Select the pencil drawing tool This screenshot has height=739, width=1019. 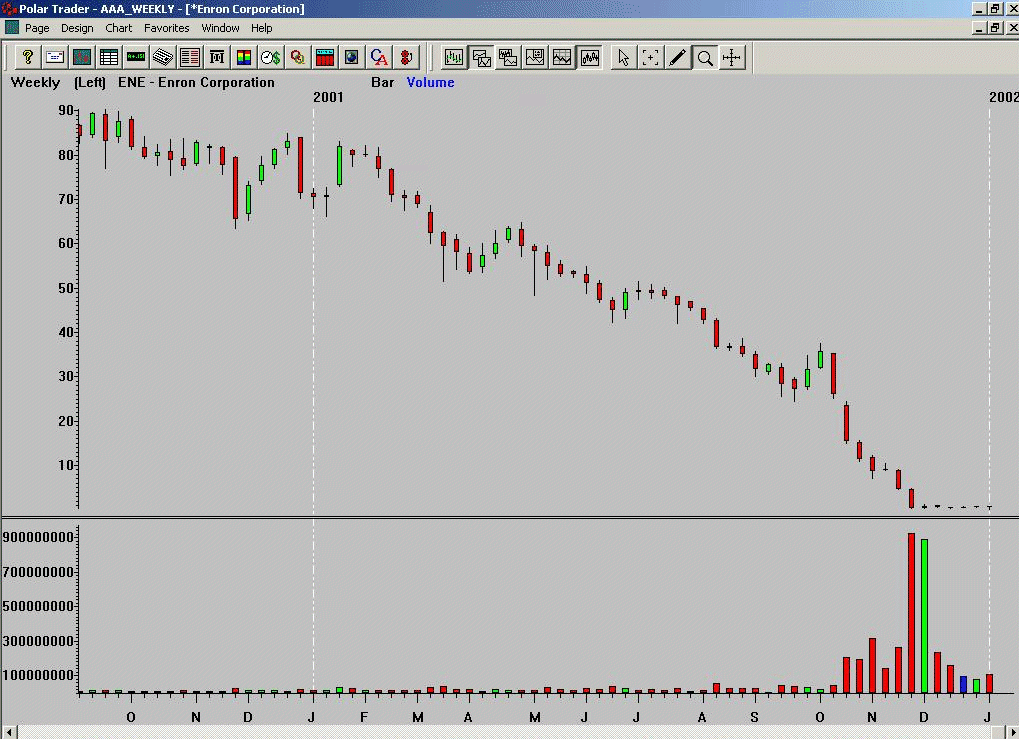pyautogui.click(x=677, y=57)
